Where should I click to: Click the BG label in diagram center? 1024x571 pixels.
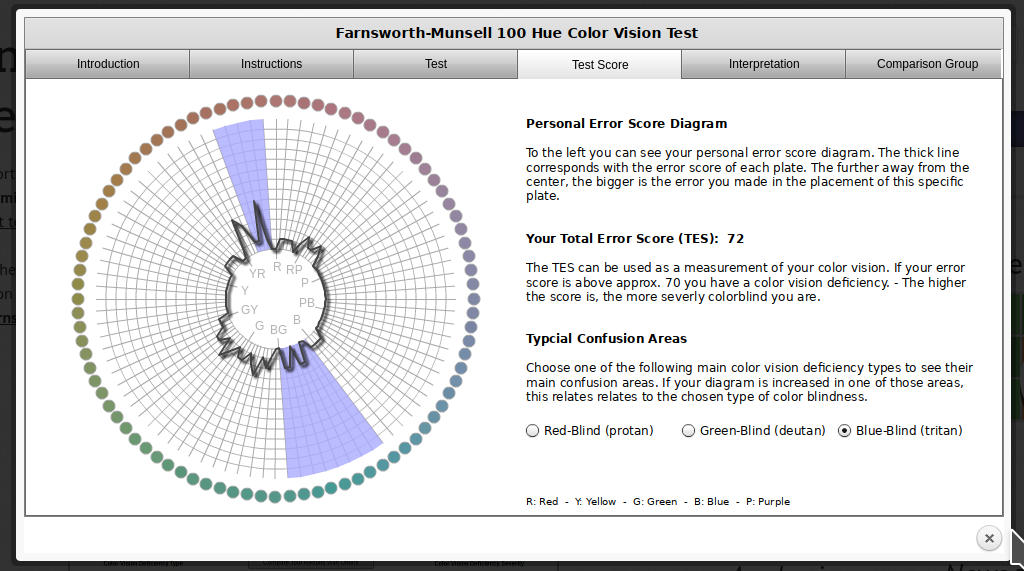(278, 330)
